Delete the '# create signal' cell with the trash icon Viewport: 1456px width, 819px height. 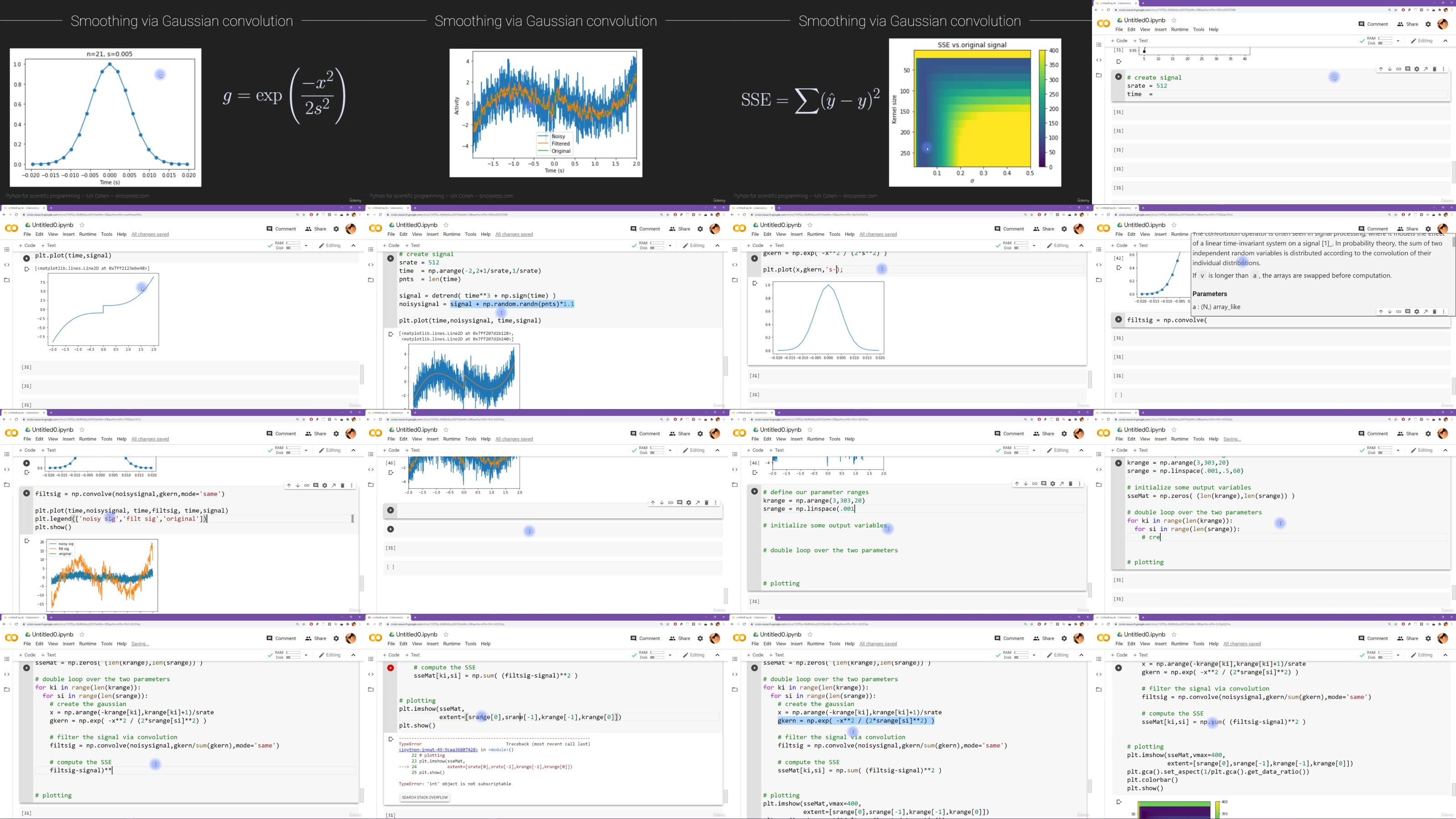1434,69
